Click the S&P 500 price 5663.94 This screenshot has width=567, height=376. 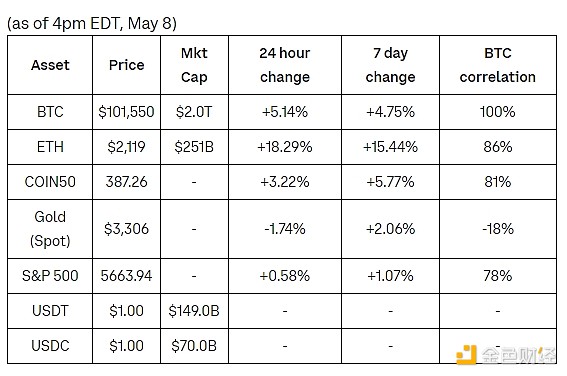(126, 276)
